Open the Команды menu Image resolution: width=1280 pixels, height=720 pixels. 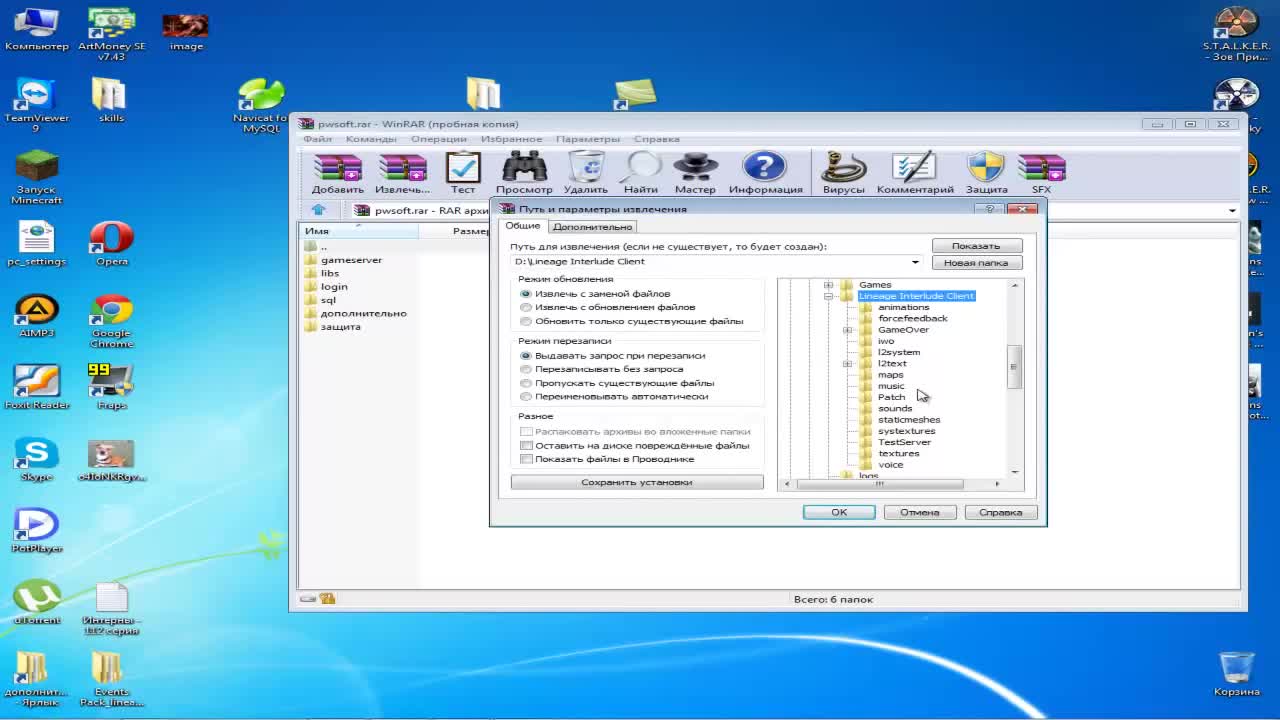tap(371, 139)
